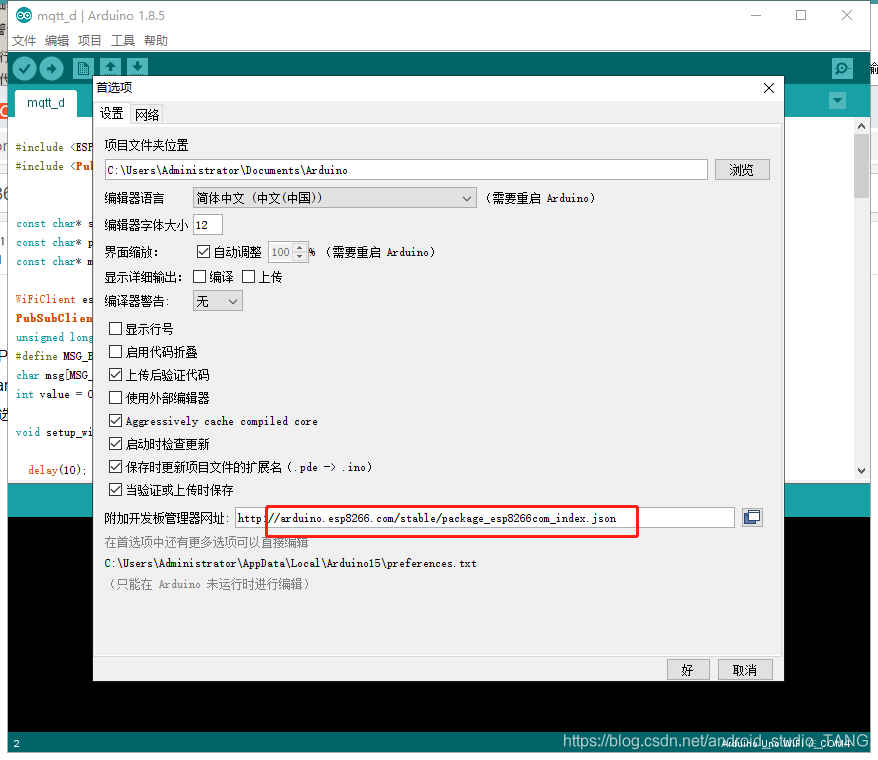Click the 'WiFiClient' code line
This screenshot has width=878, height=760.
[54, 299]
